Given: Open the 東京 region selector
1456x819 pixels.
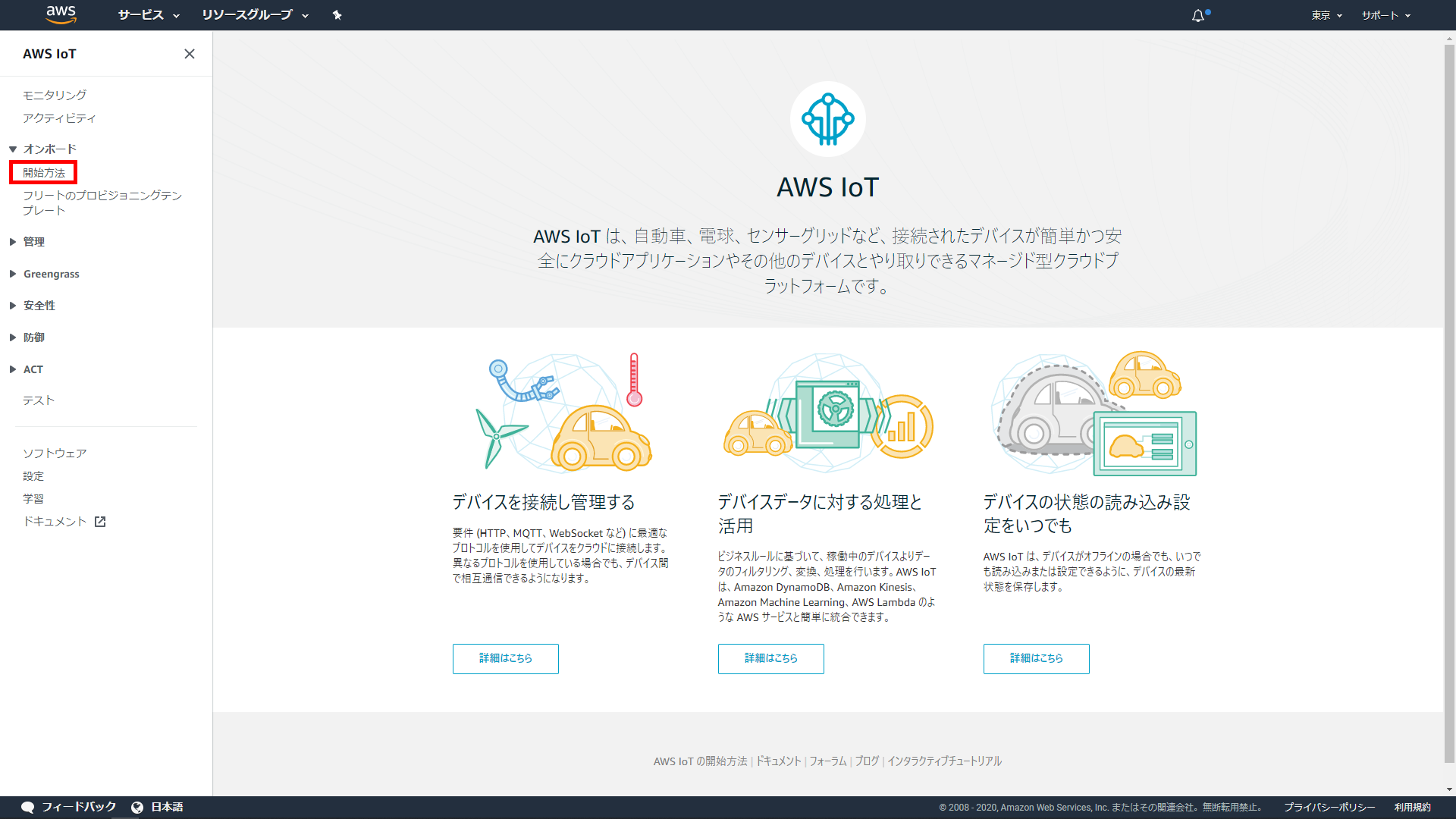Looking at the screenshot, I should (1326, 15).
